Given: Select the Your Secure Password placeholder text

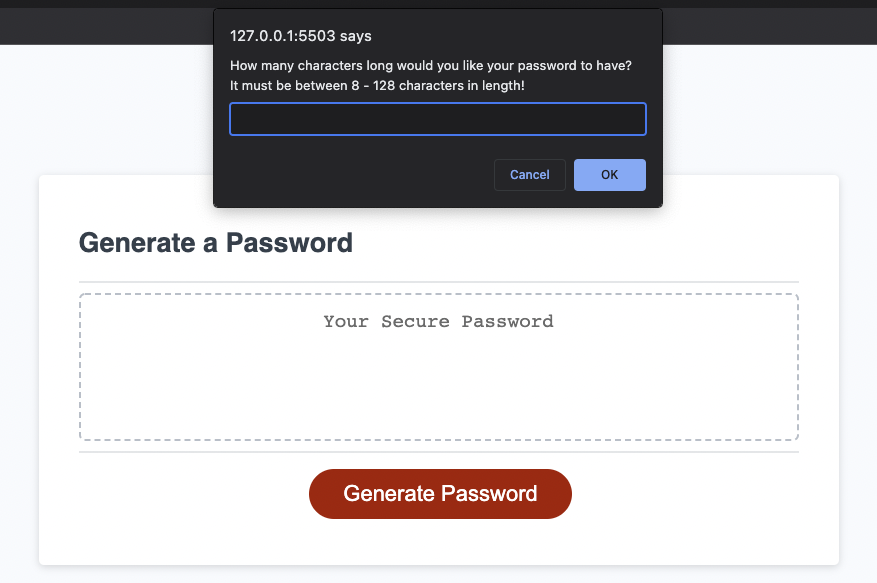Looking at the screenshot, I should pyautogui.click(x=437, y=321).
